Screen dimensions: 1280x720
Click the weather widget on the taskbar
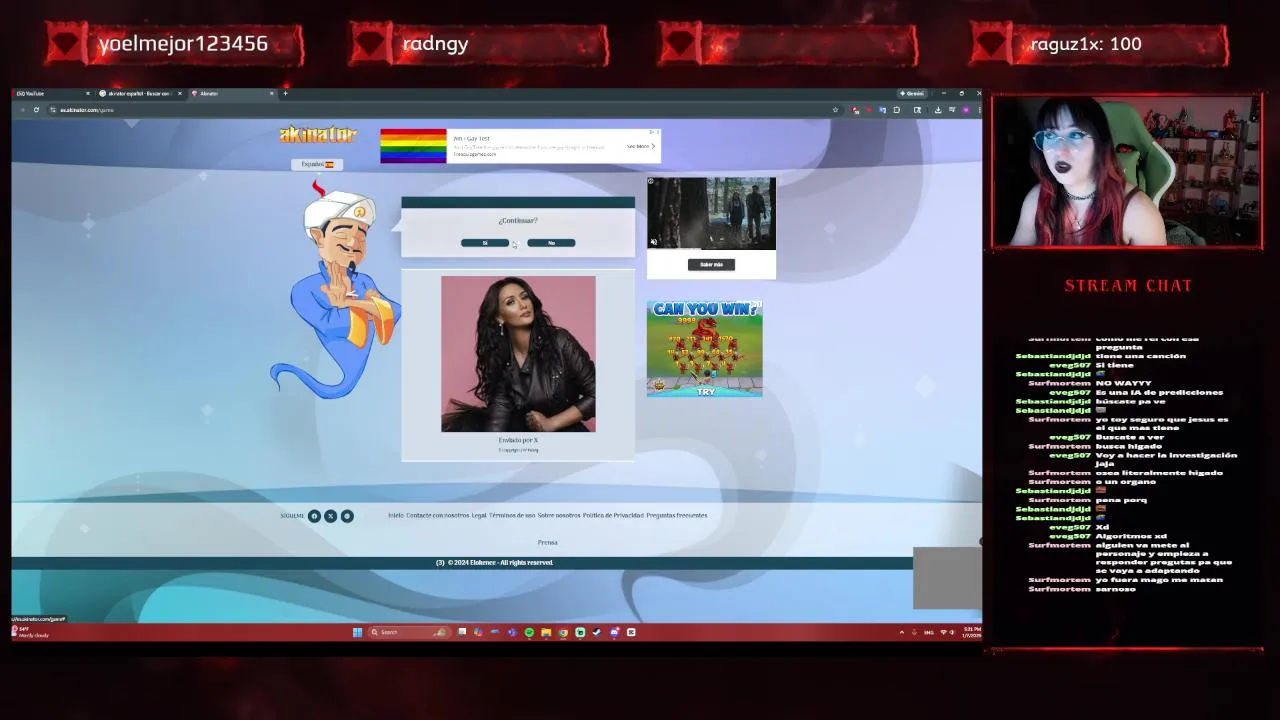tap(30, 632)
